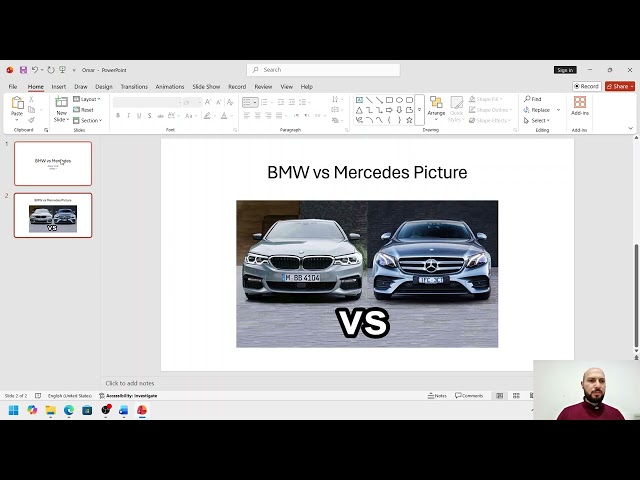Expand the shapes gallery

point(419,110)
